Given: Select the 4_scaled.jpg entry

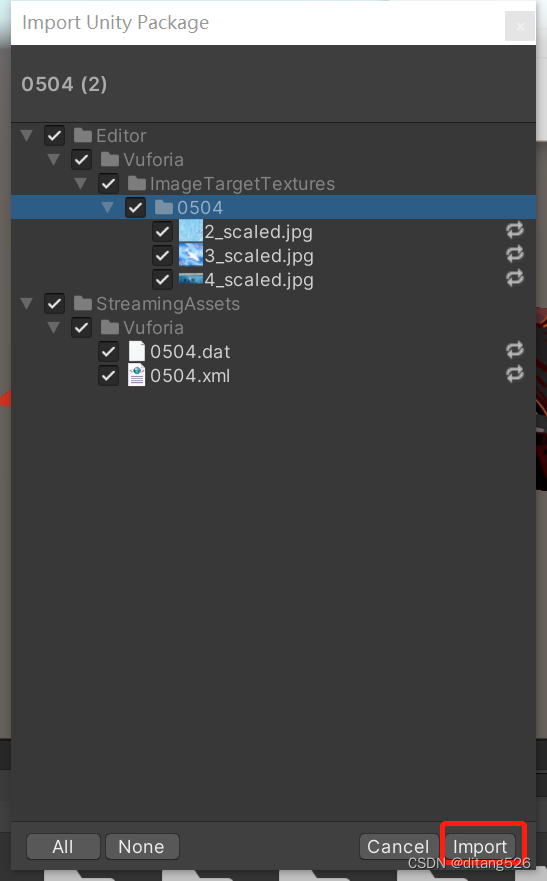Looking at the screenshot, I should point(246,279).
